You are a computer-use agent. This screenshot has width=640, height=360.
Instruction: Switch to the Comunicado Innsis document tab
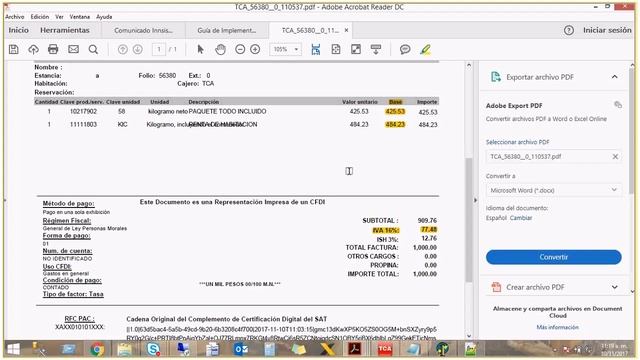(143, 30)
